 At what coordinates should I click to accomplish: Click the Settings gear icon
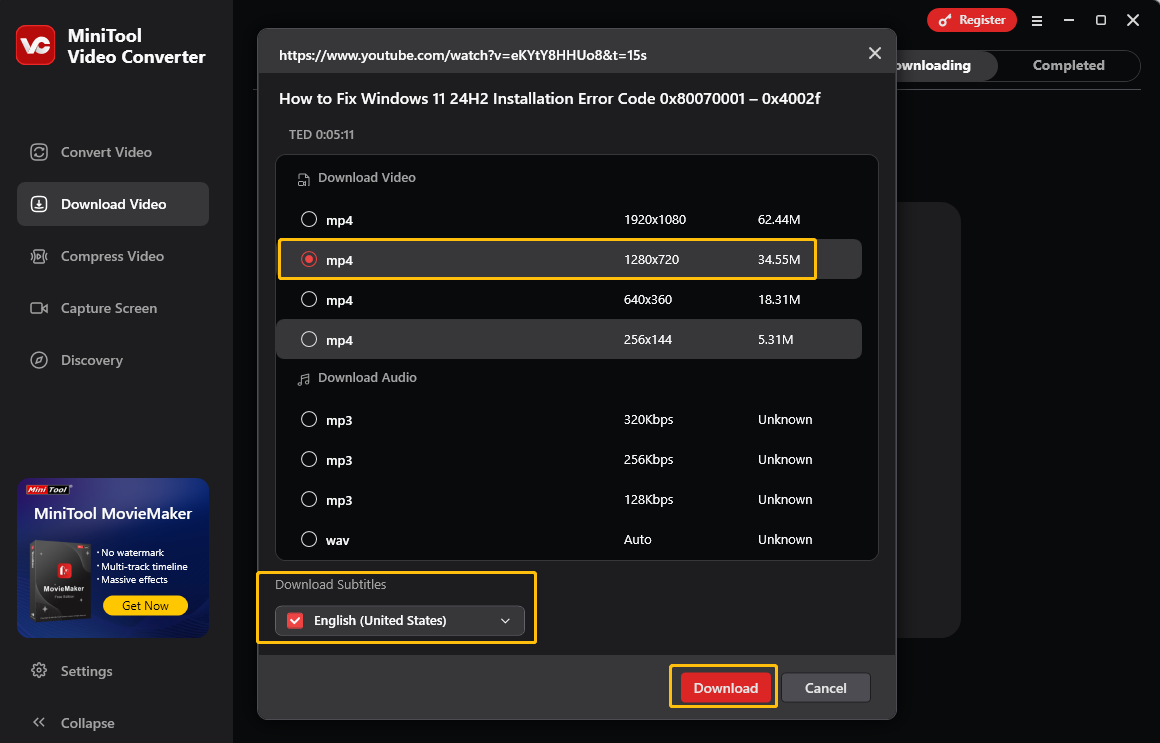tap(38, 671)
